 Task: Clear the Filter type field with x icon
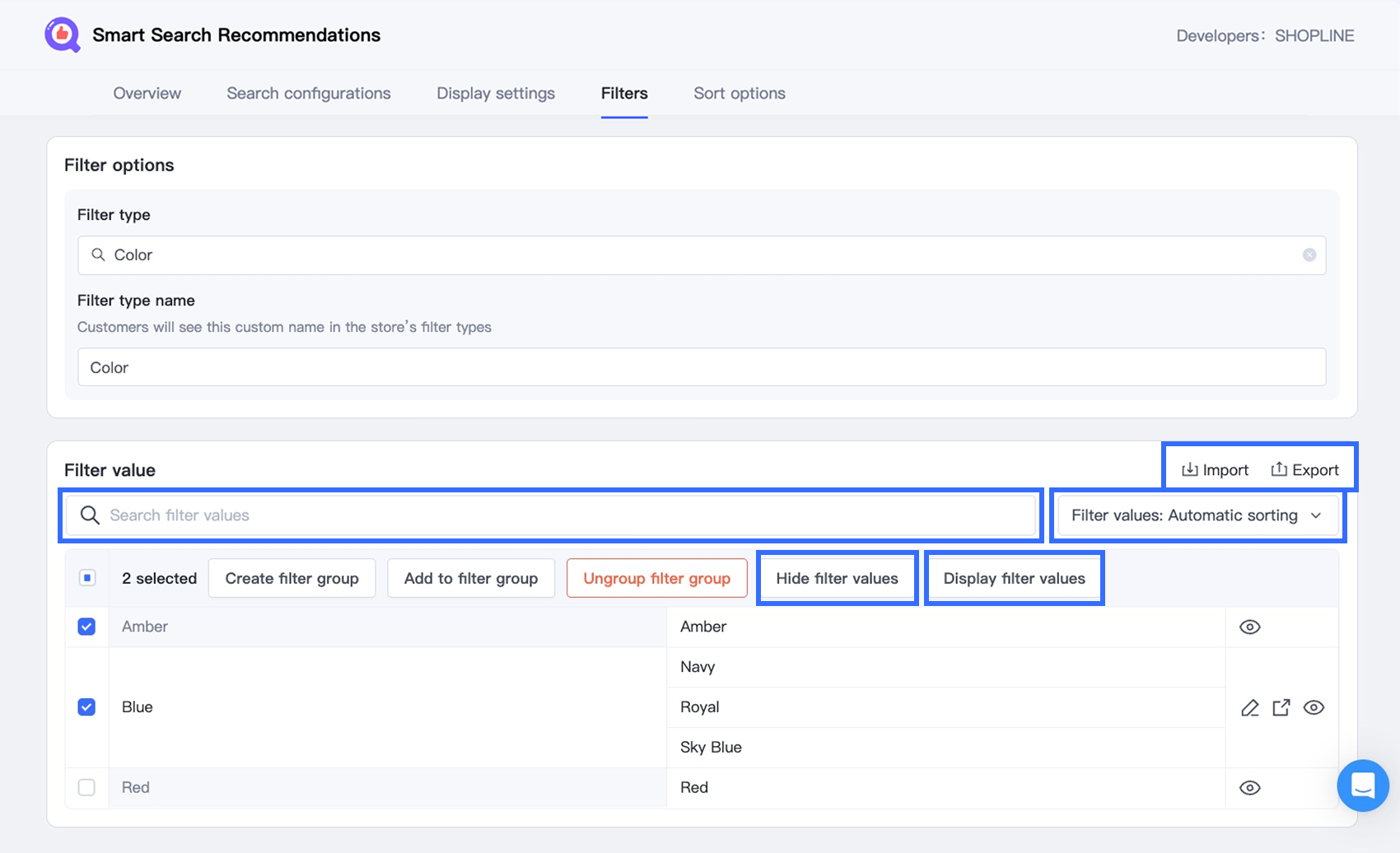point(1309,255)
